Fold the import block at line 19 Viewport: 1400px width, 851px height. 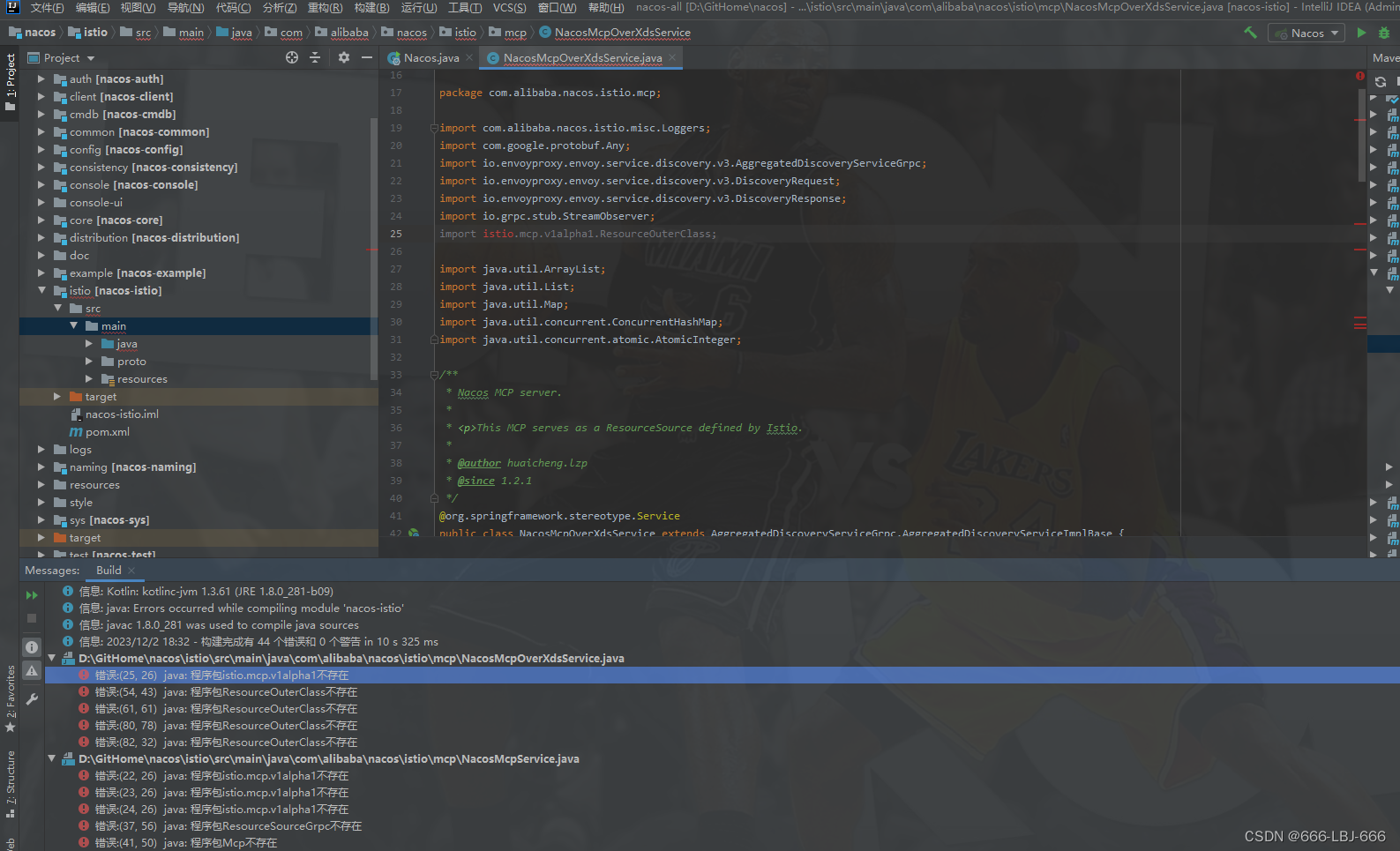point(433,128)
